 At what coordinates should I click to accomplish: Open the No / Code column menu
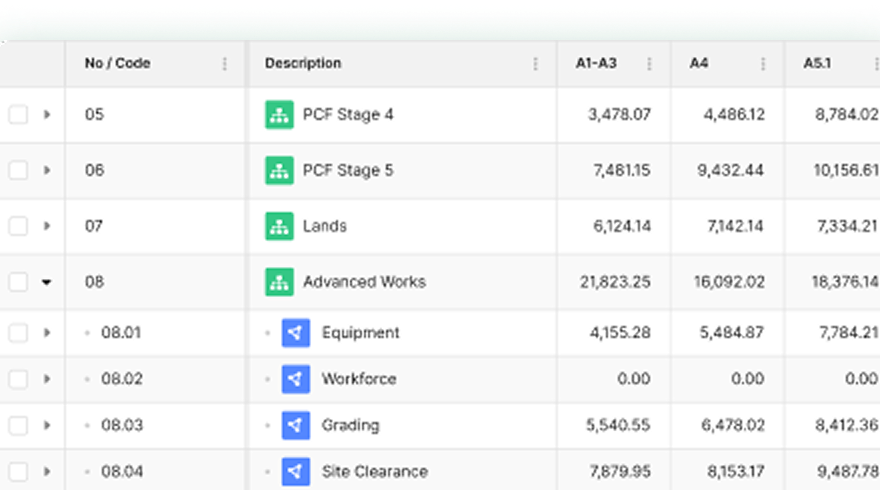(x=224, y=64)
